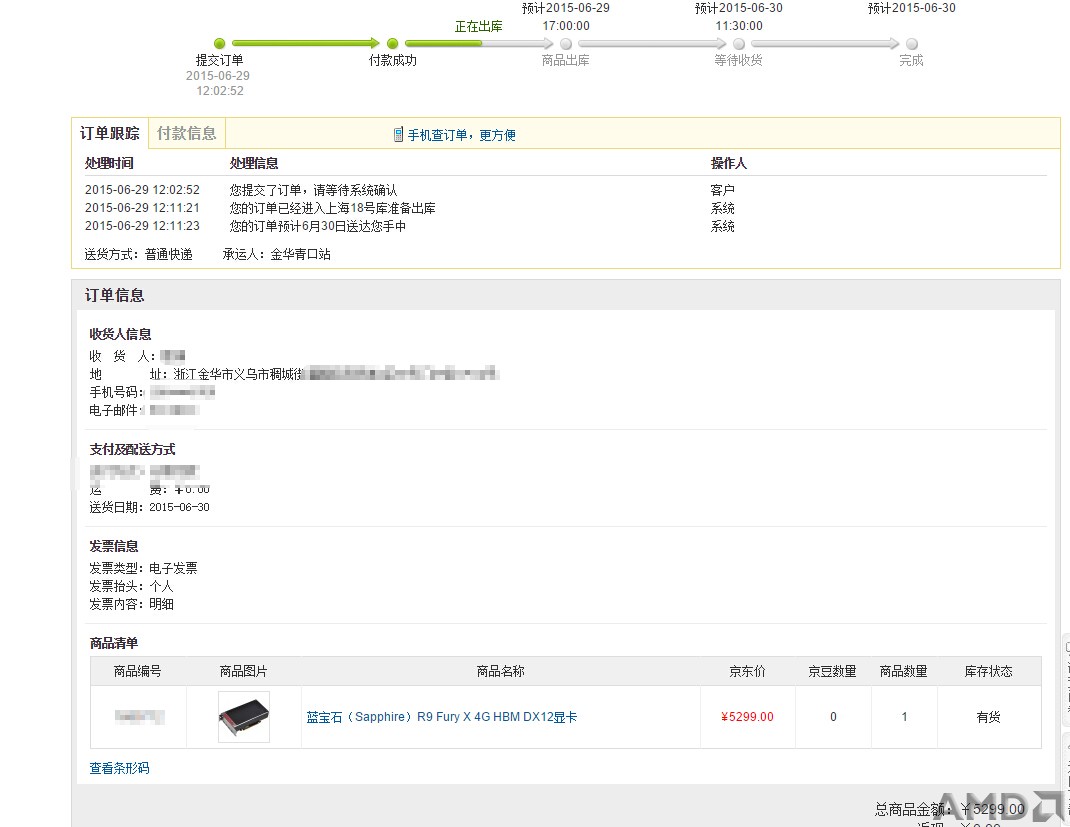Open the 查看条形码 link
This screenshot has height=827, width=1070.
(119, 768)
